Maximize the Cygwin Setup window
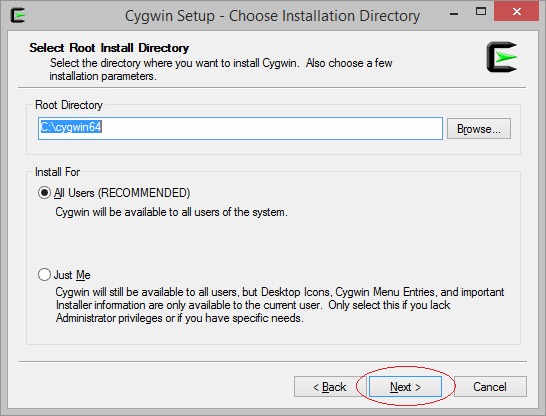546x416 pixels. pyautogui.click(x=481, y=11)
